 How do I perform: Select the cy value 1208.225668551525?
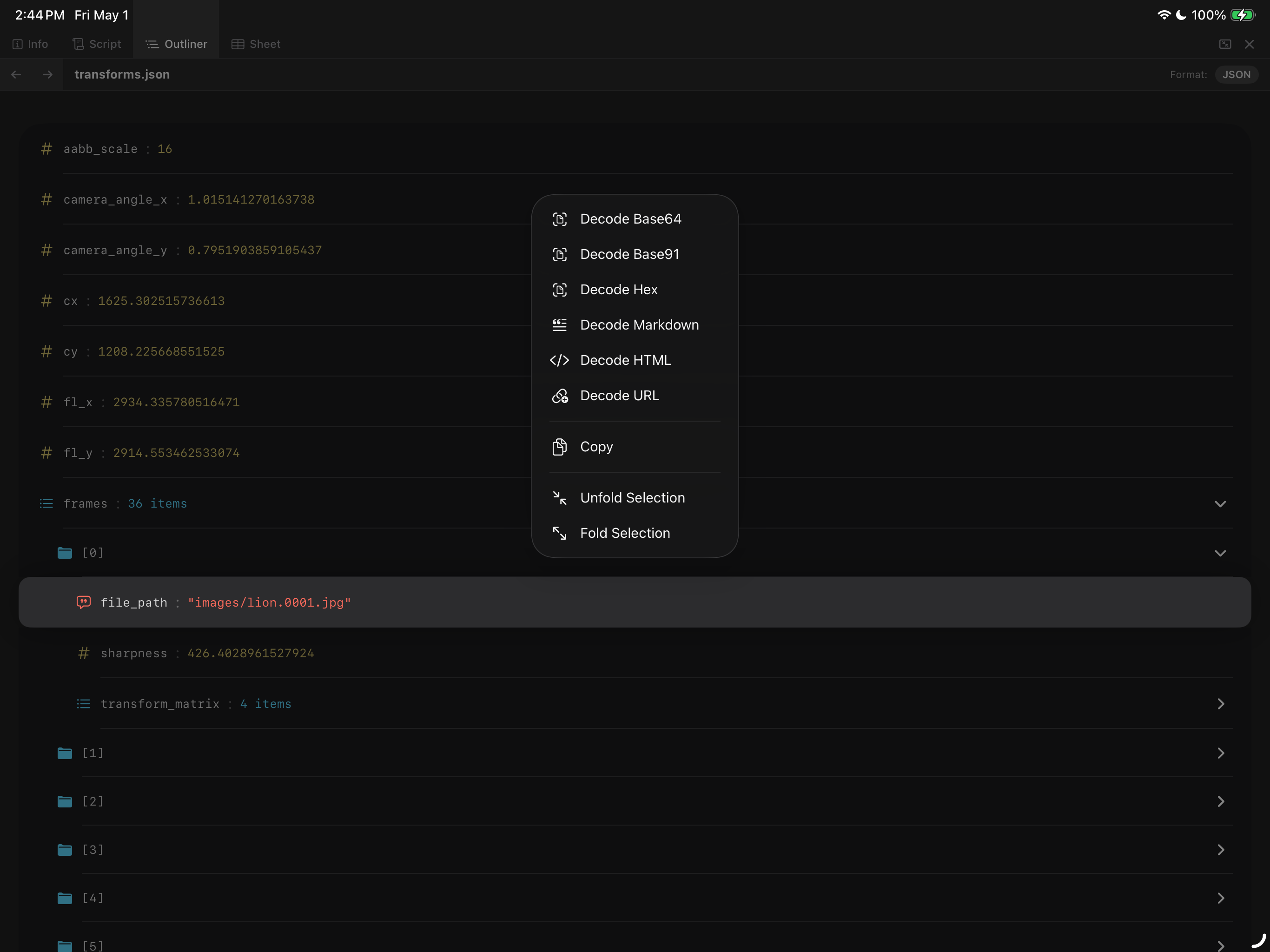coord(161,351)
